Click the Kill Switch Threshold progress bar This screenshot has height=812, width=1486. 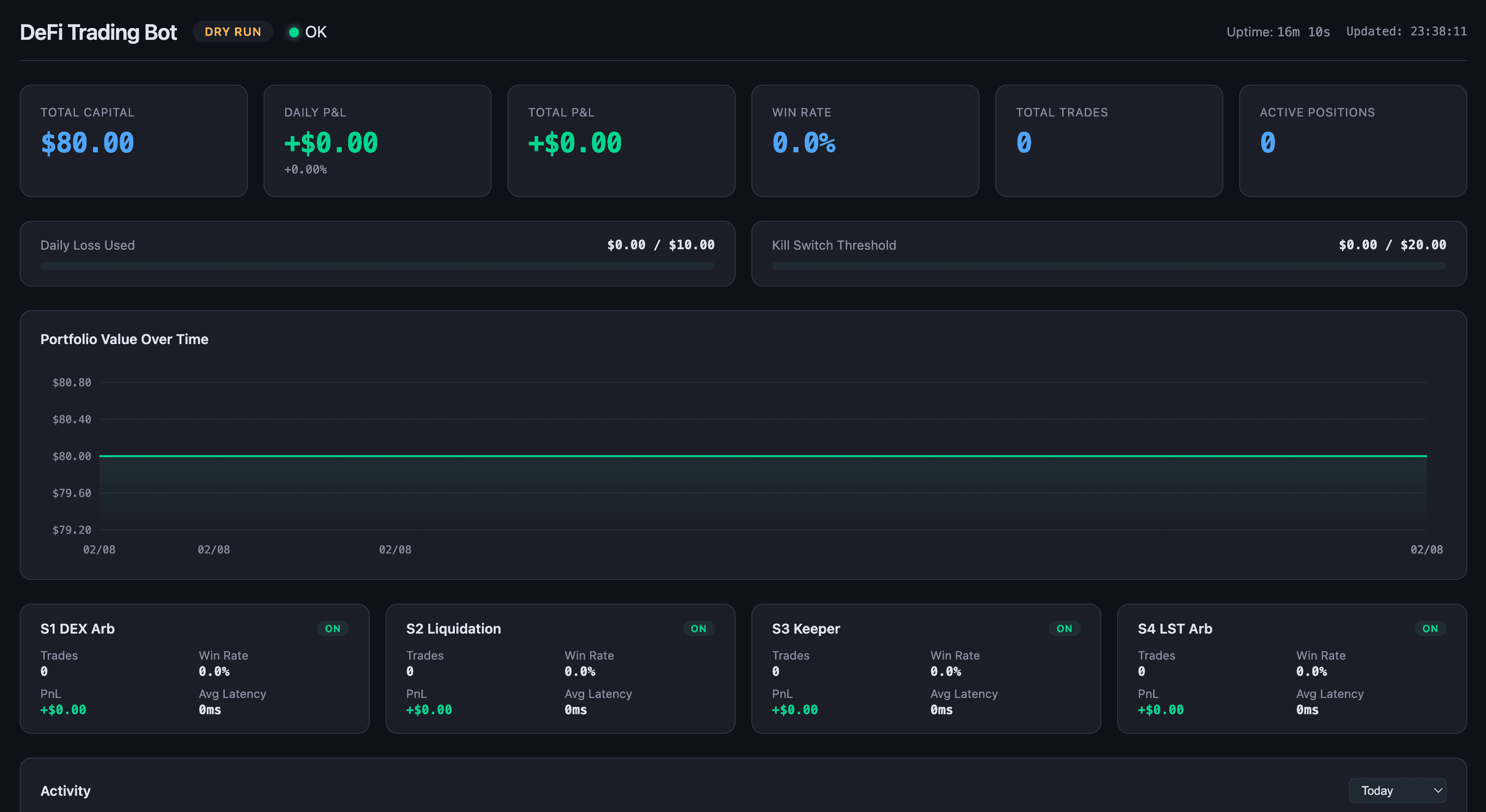(x=1109, y=266)
